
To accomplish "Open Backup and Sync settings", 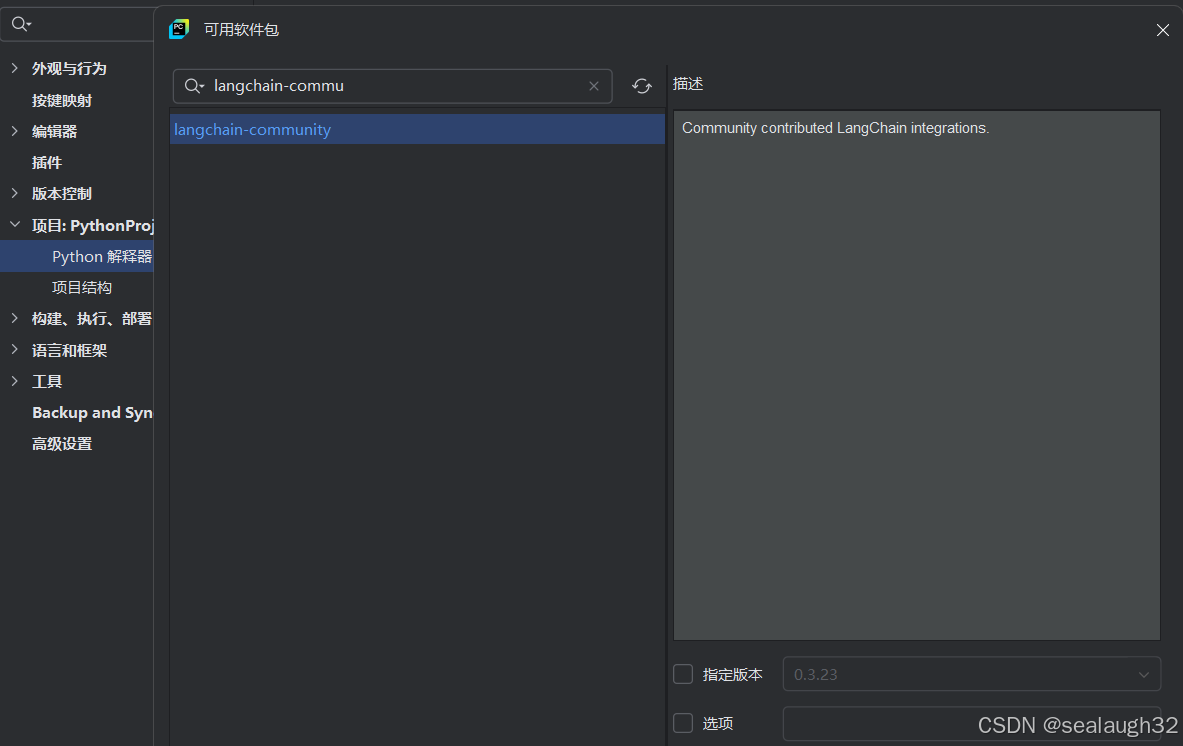I will coord(92,413).
